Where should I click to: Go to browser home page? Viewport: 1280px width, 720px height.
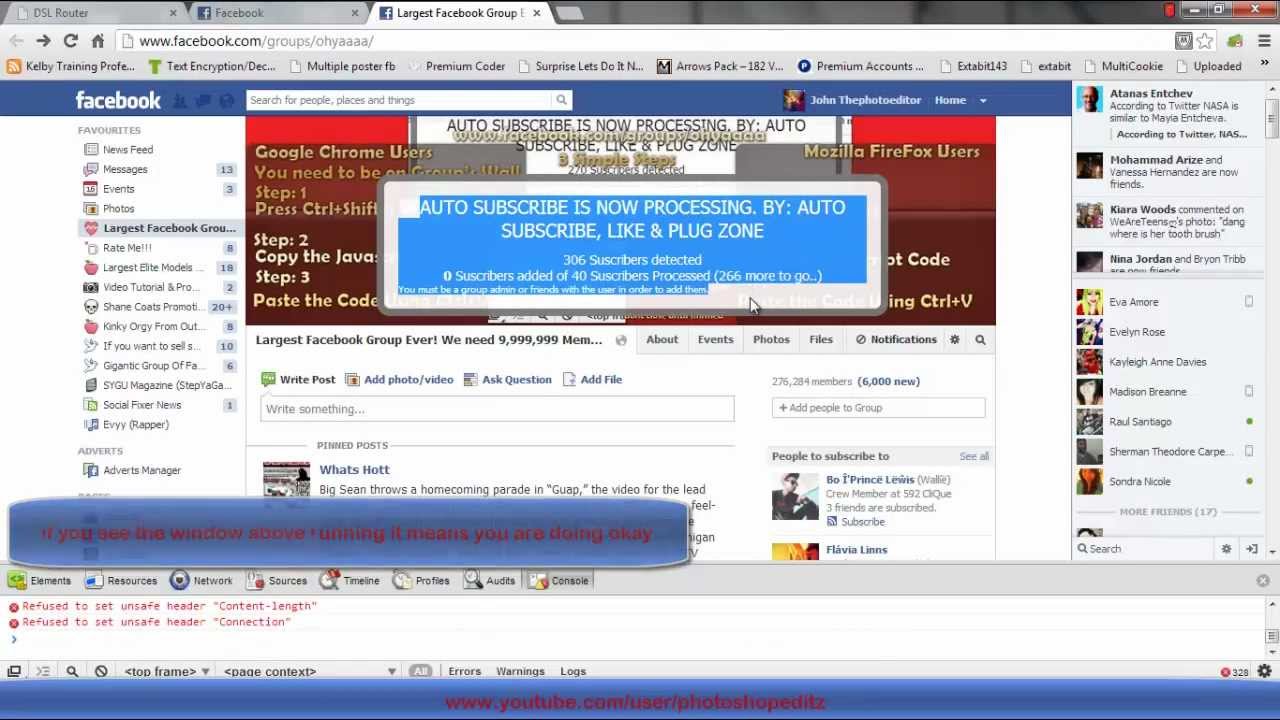pos(97,41)
